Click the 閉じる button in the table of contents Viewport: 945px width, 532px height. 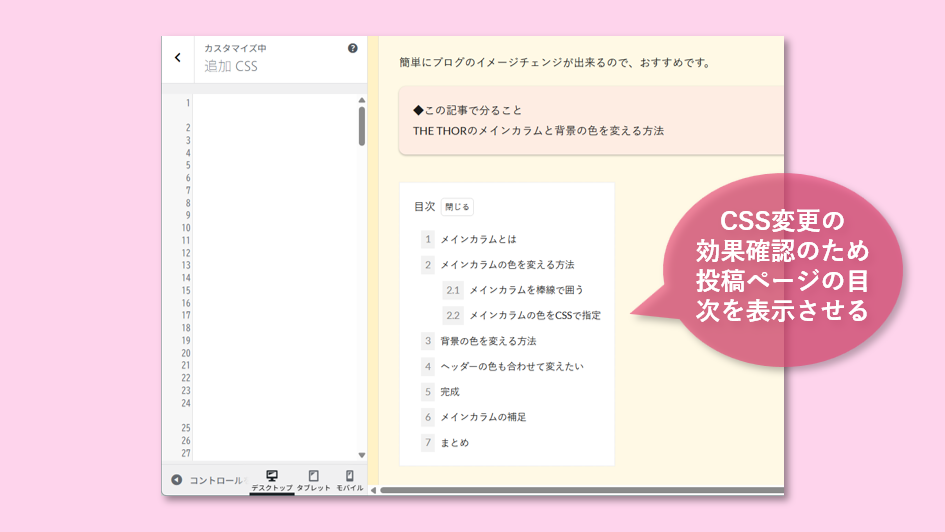(x=457, y=207)
